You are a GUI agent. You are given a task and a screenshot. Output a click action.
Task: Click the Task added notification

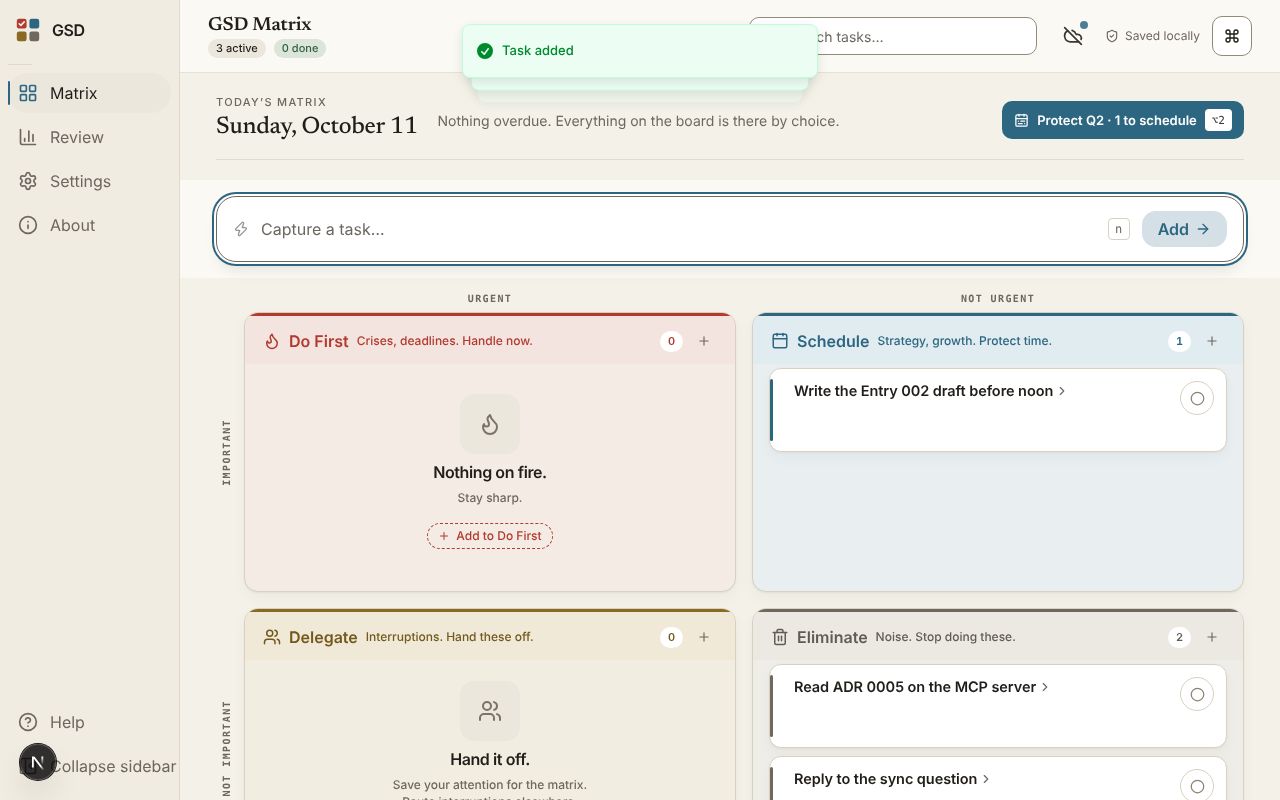tap(640, 50)
